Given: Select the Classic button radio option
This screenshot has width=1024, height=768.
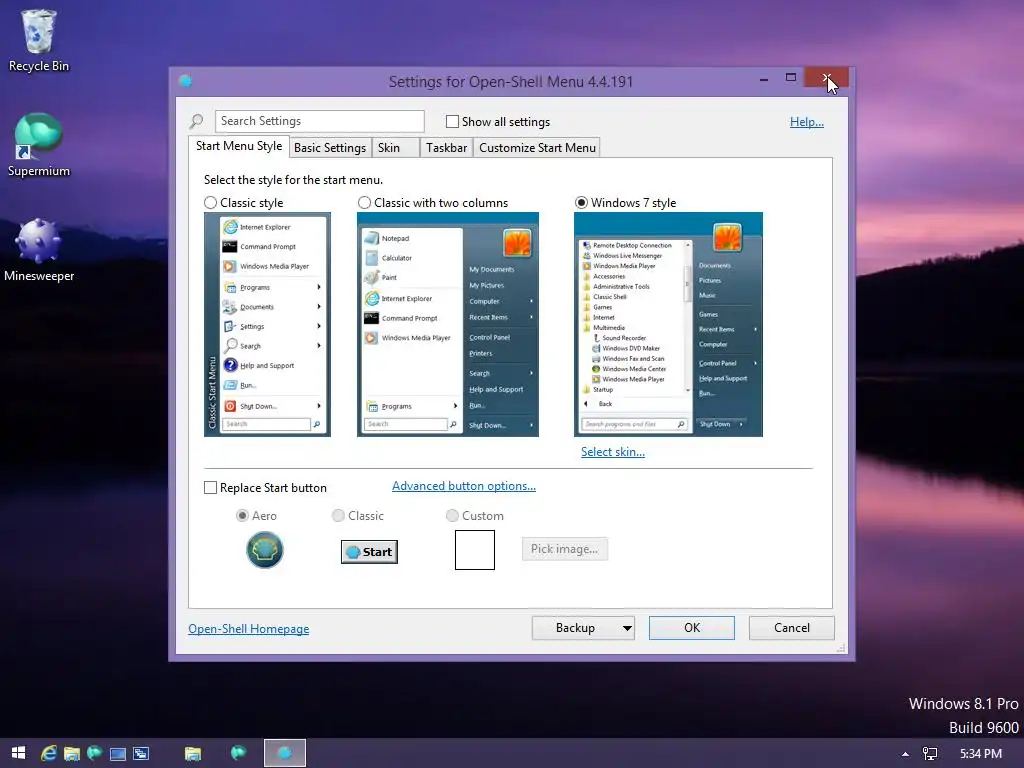Looking at the screenshot, I should click(338, 516).
